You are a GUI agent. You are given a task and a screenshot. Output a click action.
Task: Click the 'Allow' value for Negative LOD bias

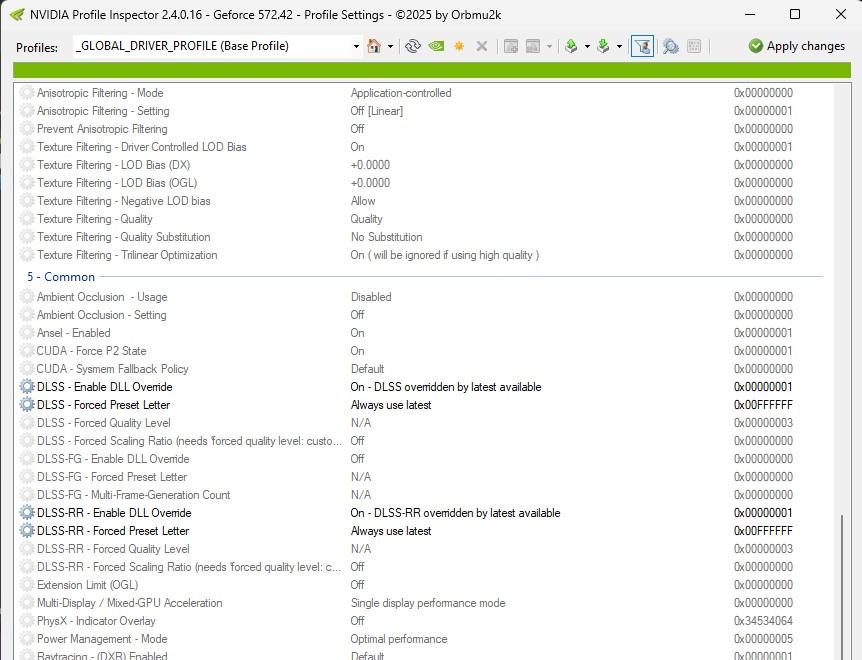pyautogui.click(x=363, y=201)
